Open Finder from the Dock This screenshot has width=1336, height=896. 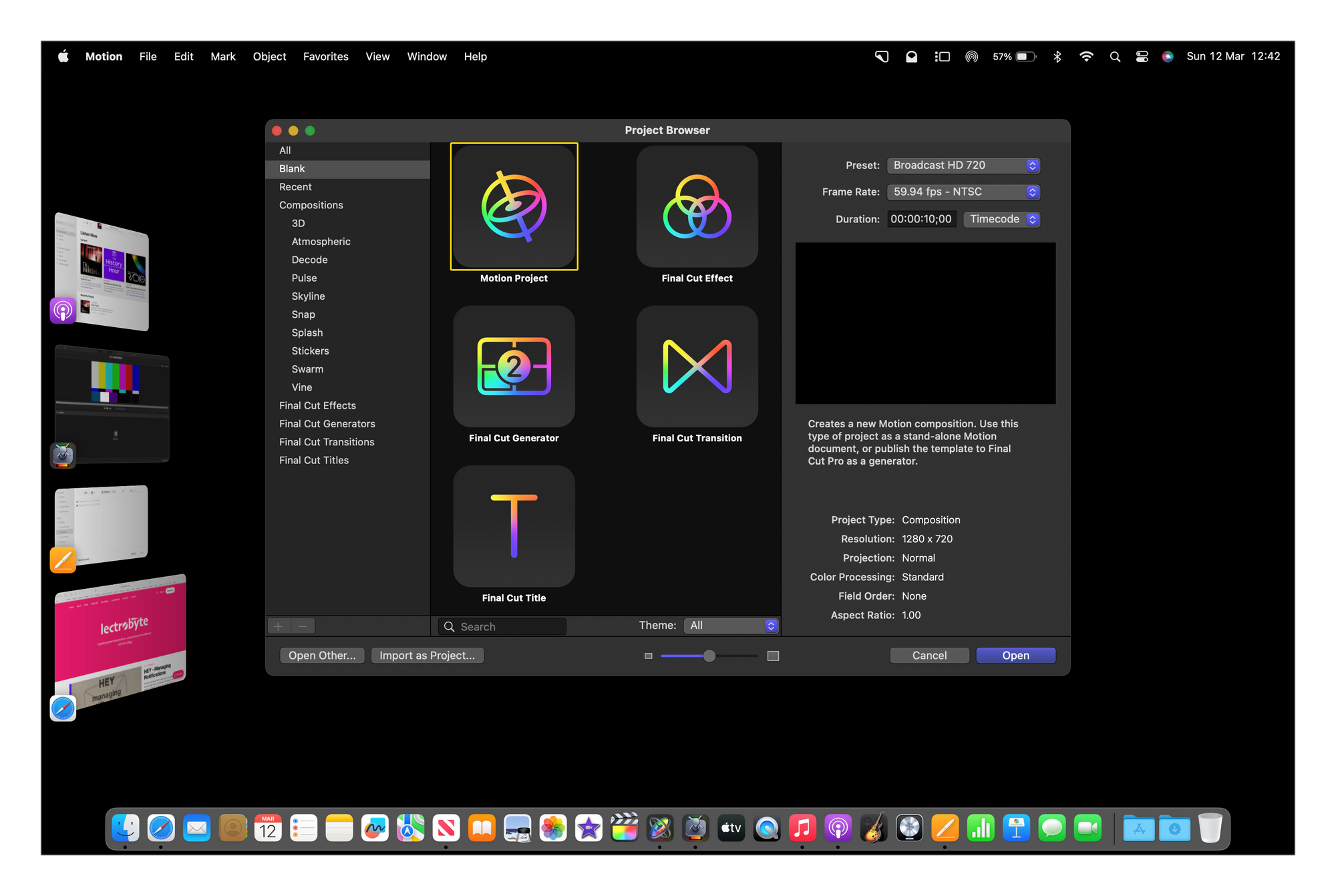126,829
